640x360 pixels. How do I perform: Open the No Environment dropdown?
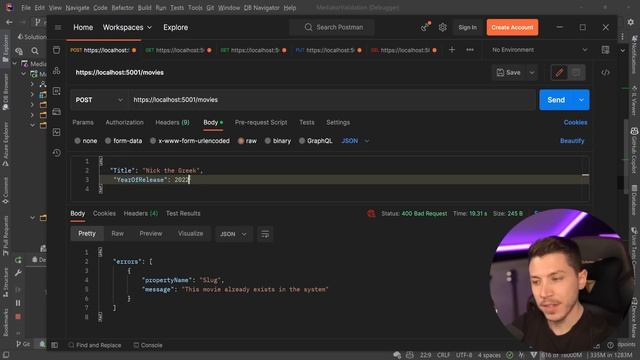coord(540,50)
